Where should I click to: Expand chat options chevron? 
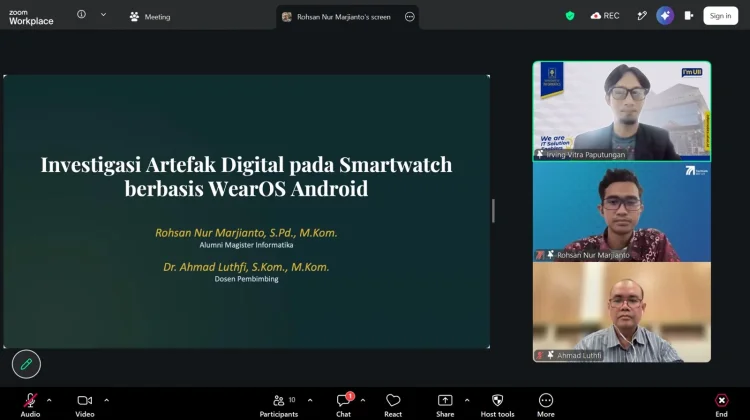[363, 400]
